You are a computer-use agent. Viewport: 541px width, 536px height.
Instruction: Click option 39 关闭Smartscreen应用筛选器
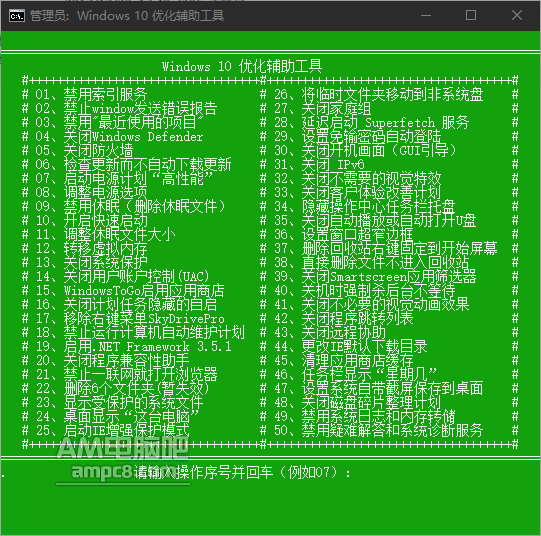click(375, 277)
